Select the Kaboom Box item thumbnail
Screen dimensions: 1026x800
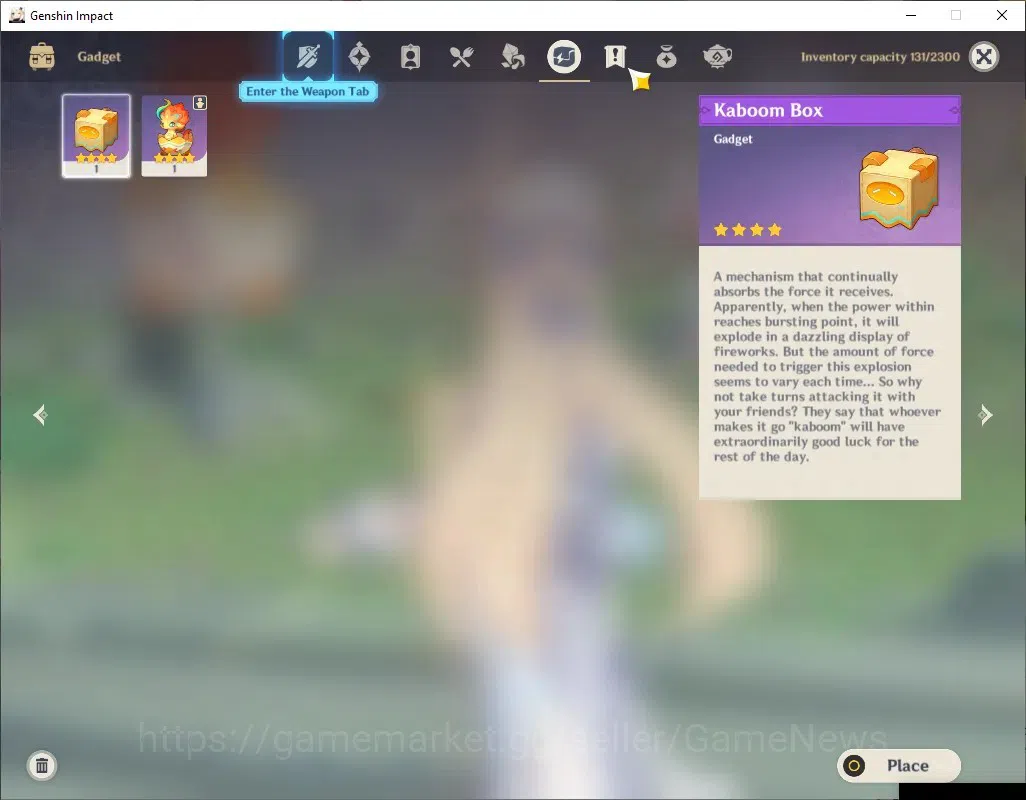[x=96, y=135]
